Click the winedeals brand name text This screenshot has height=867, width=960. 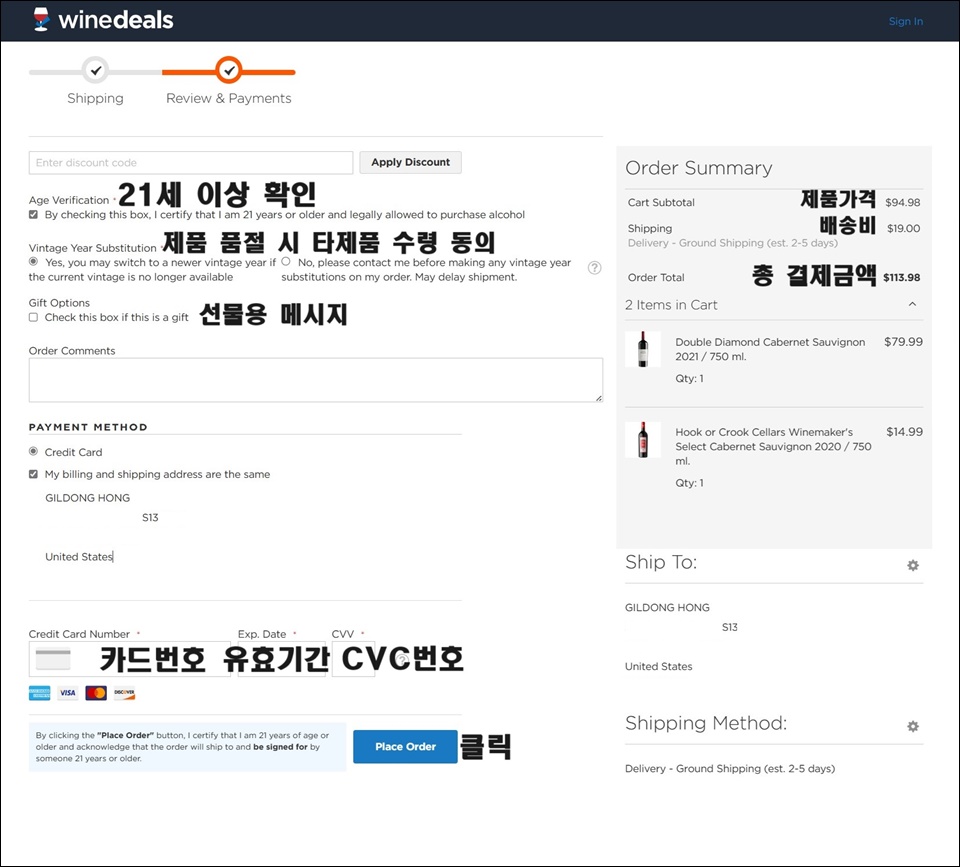point(116,20)
